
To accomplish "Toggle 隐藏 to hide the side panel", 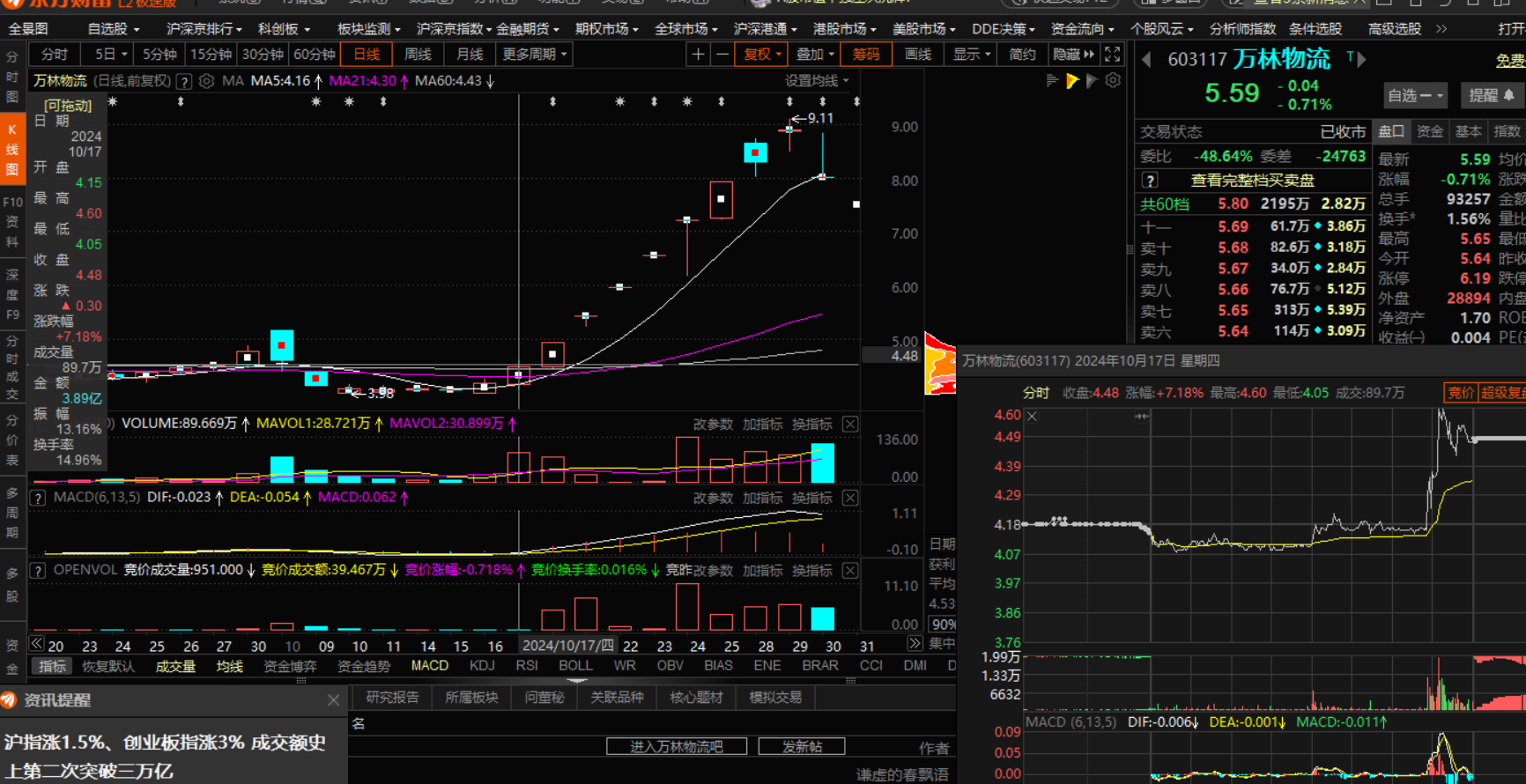I will (1073, 55).
